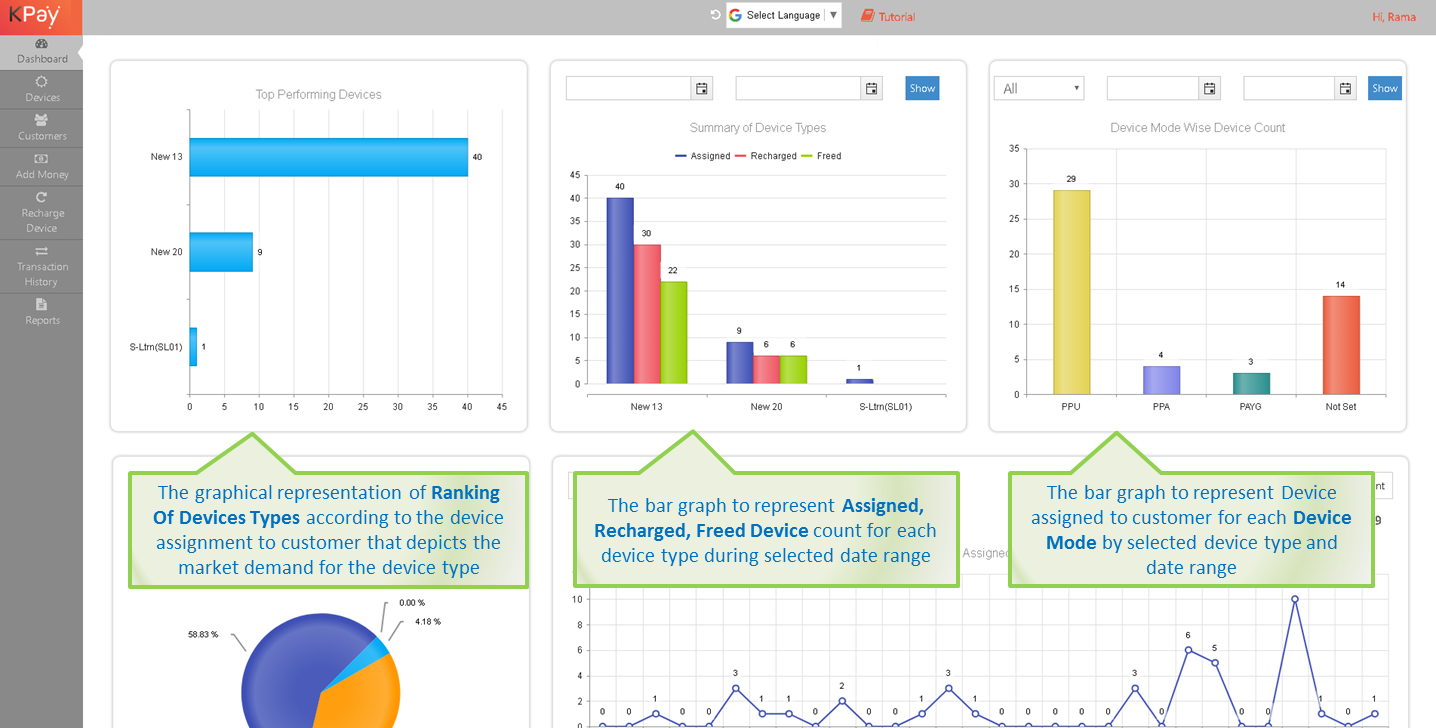Click the Google G logo icon
Viewport: 1436px width, 728px height.
click(736, 15)
